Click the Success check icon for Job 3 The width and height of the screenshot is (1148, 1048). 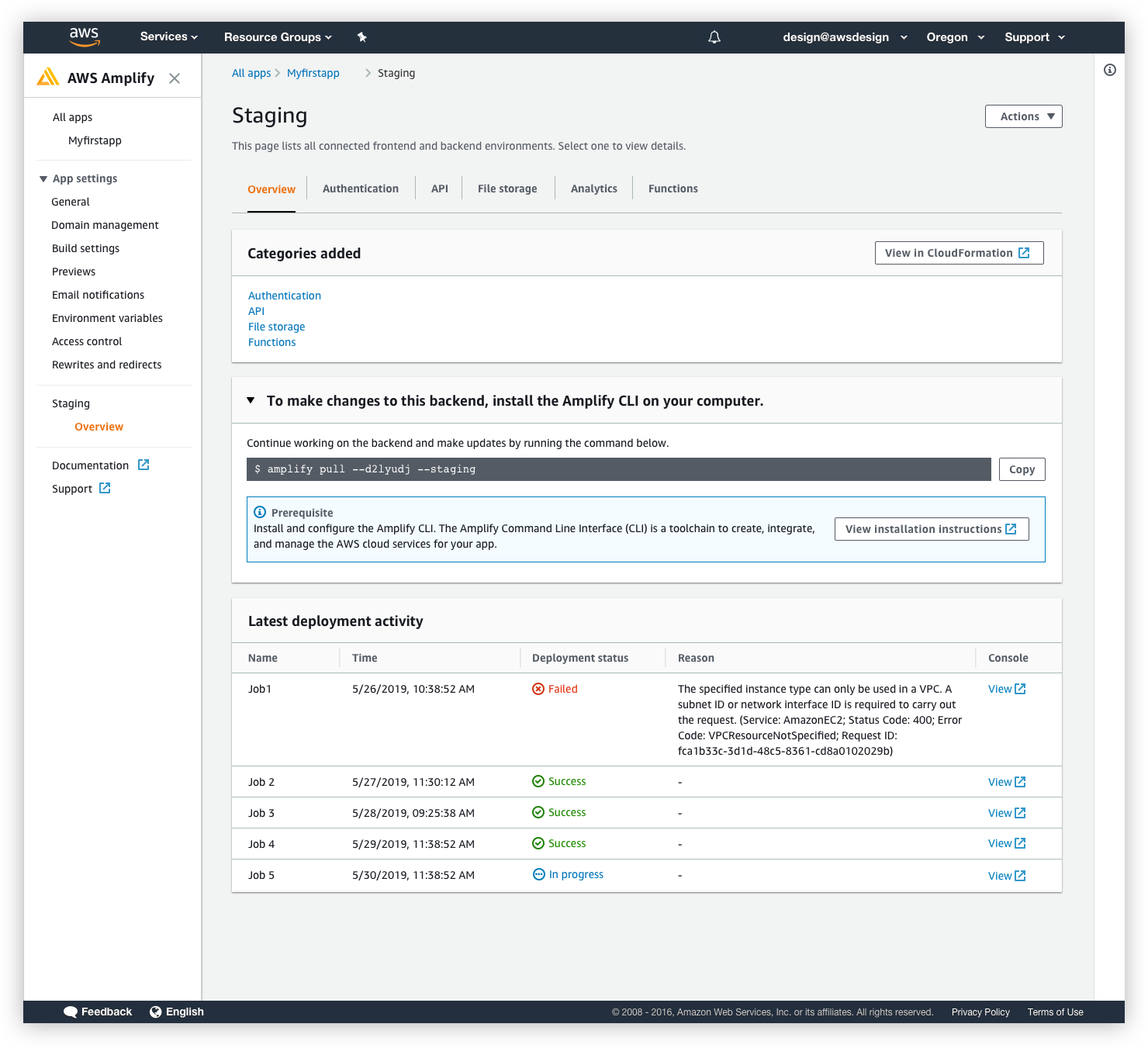coord(538,812)
